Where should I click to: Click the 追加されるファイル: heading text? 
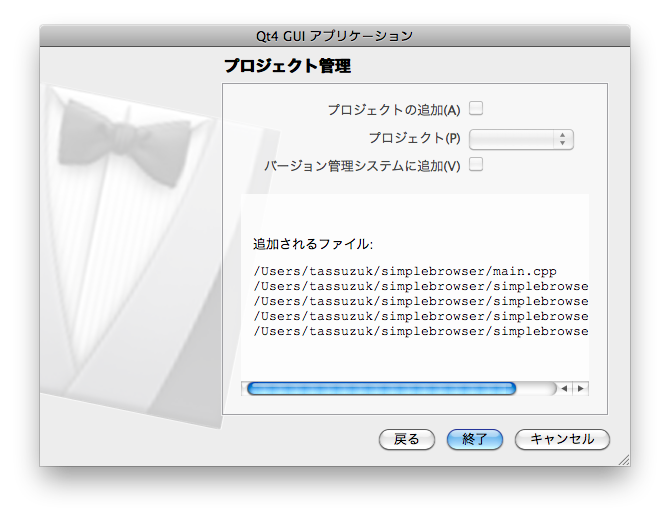pyautogui.click(x=313, y=244)
